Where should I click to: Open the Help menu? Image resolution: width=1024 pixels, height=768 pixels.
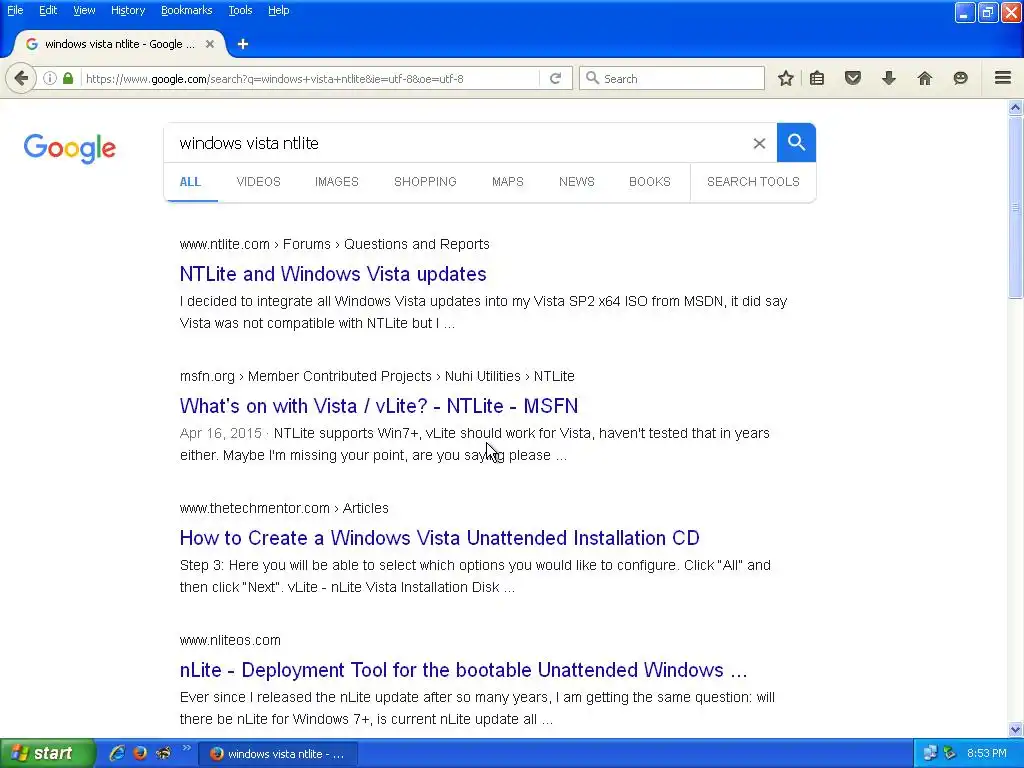pos(279,10)
